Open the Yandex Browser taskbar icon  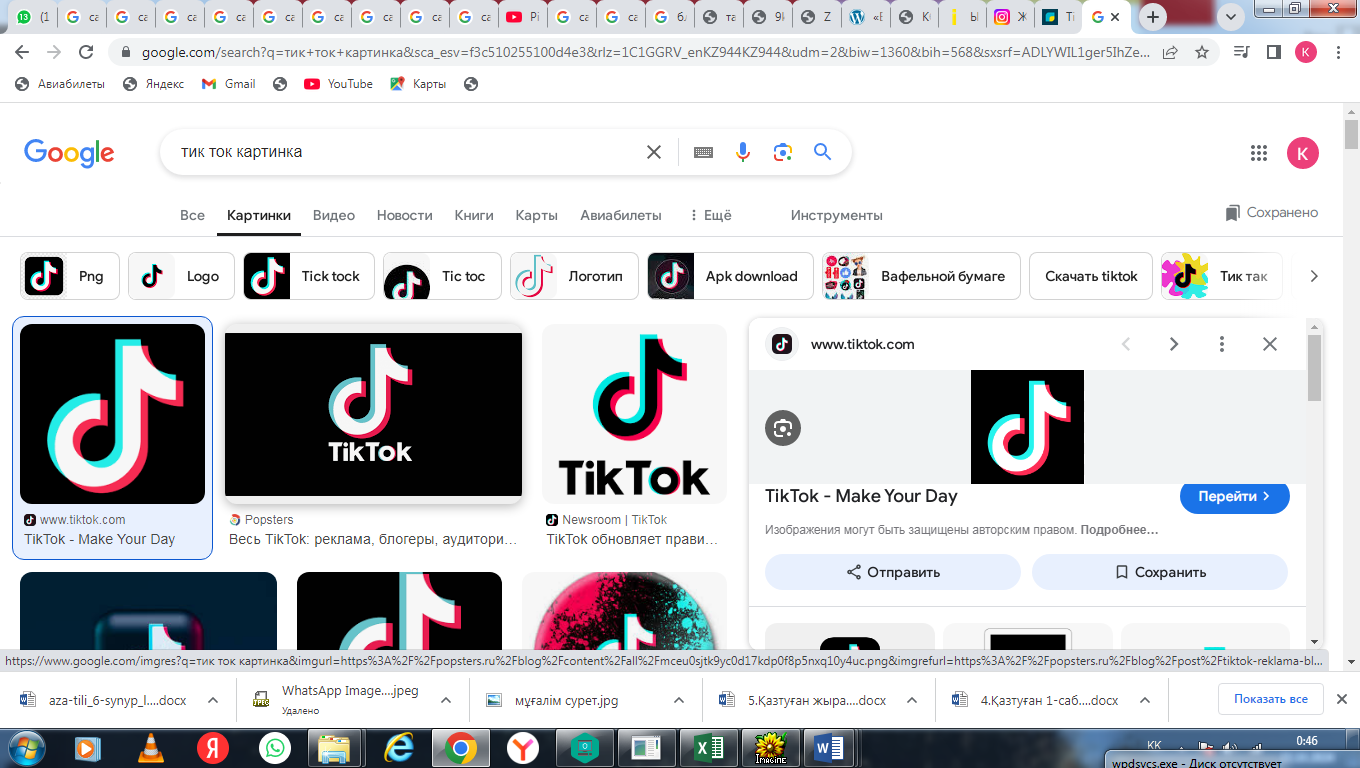click(522, 747)
